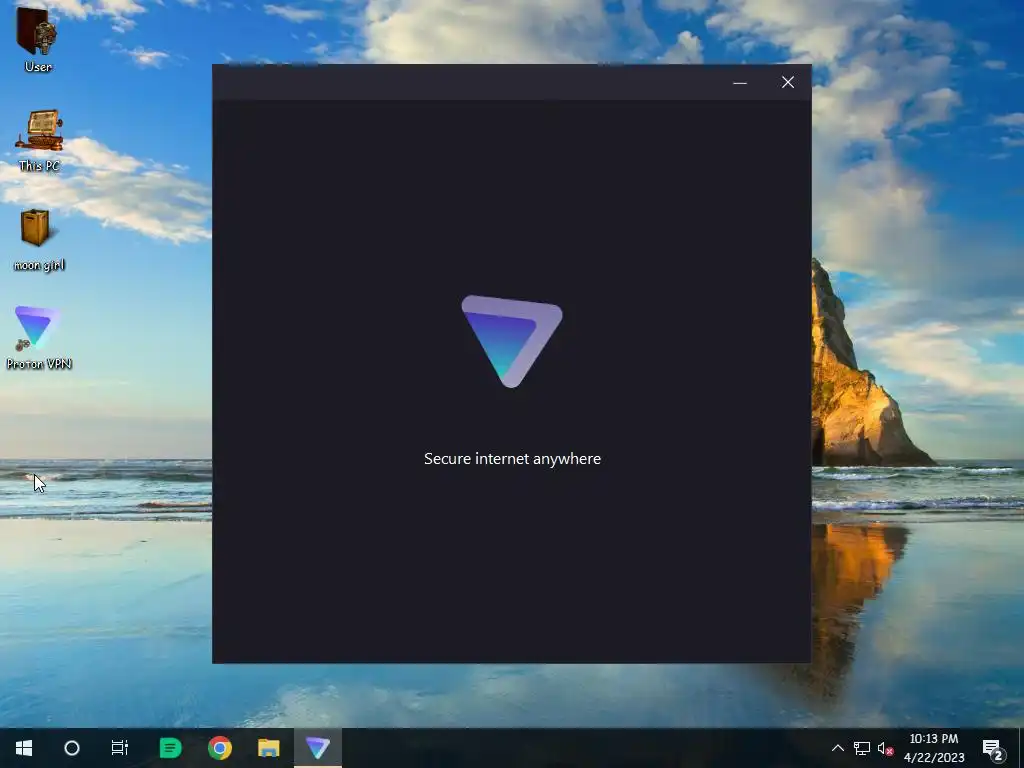Open the Action Center notifications icon

tap(993, 749)
